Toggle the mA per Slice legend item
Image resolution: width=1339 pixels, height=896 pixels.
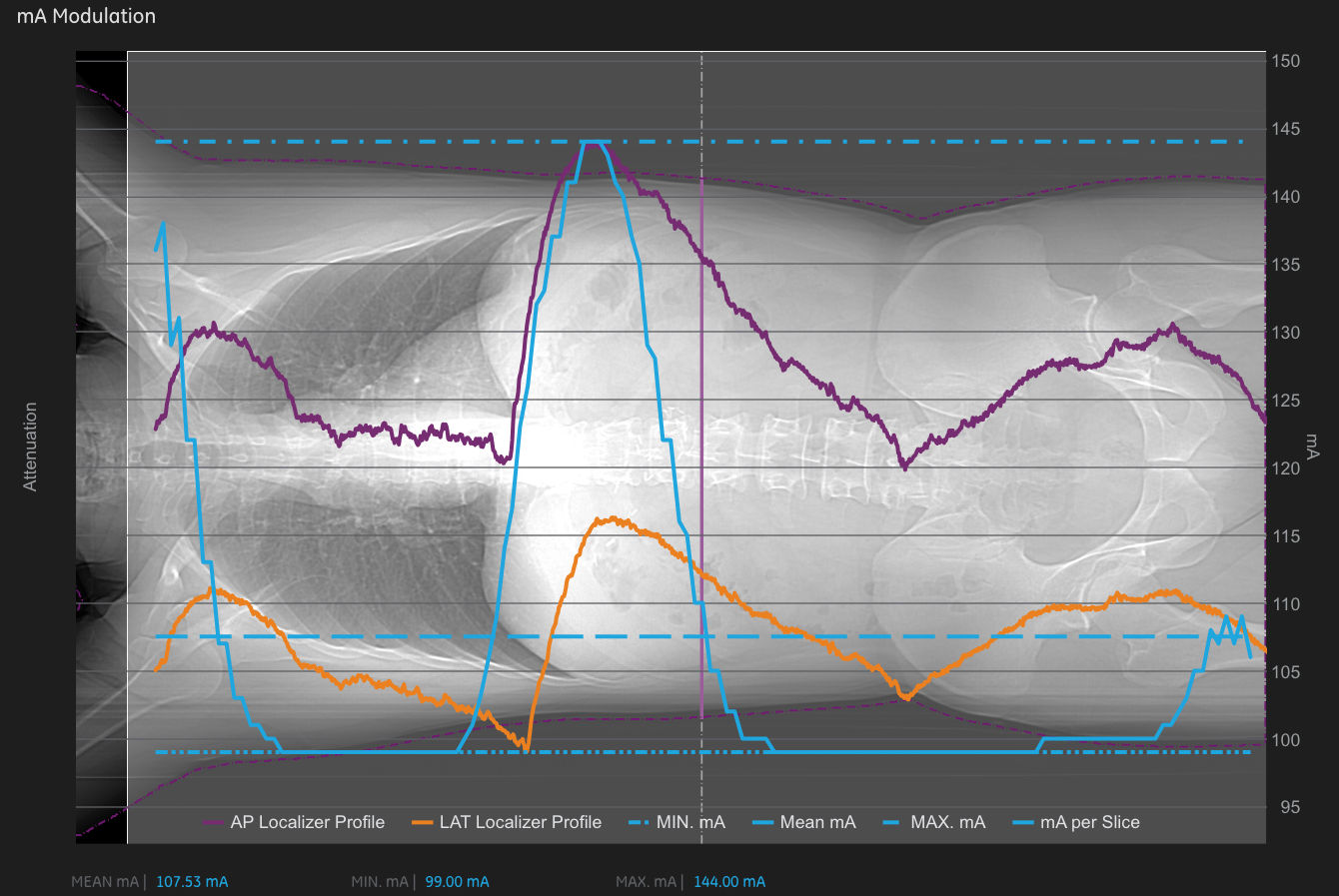pos(1089,822)
